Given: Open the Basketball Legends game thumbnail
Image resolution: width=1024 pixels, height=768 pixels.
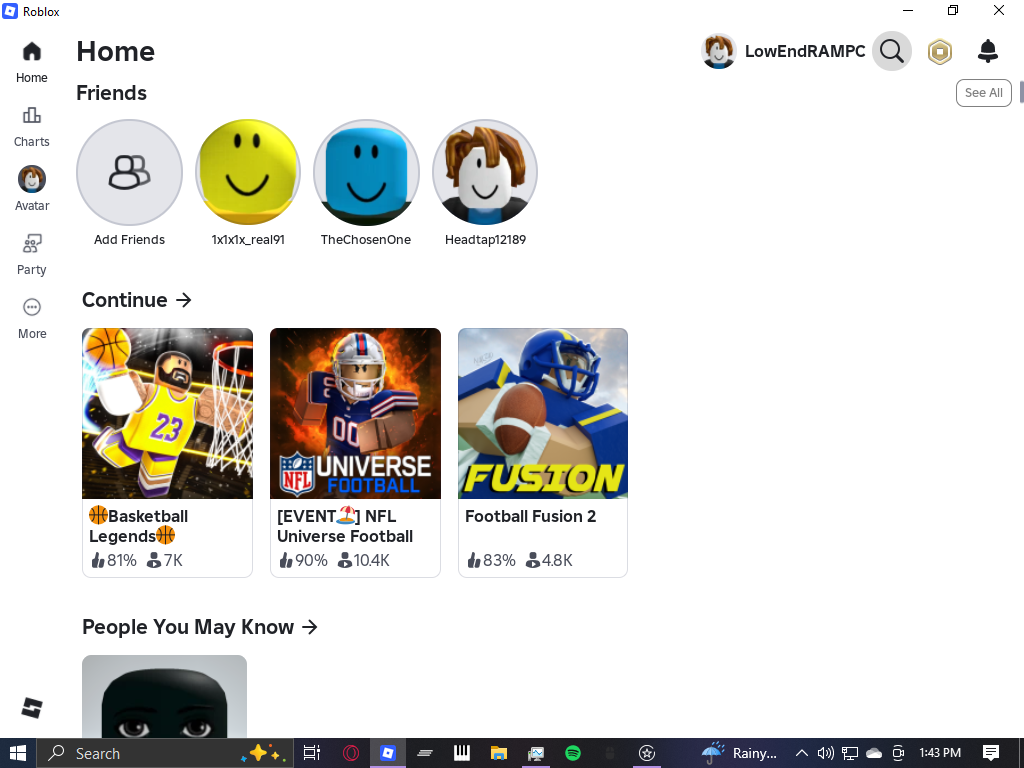Looking at the screenshot, I should (x=167, y=413).
